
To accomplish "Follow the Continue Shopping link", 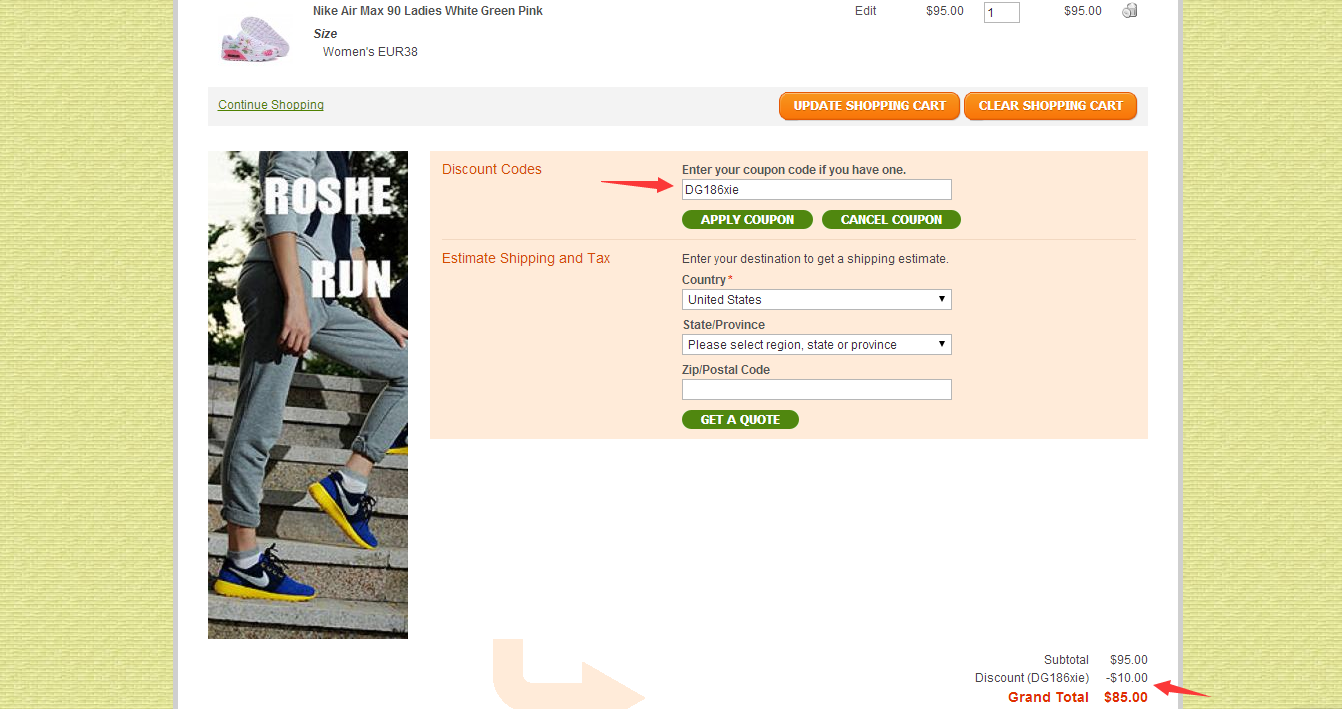I will (x=271, y=105).
